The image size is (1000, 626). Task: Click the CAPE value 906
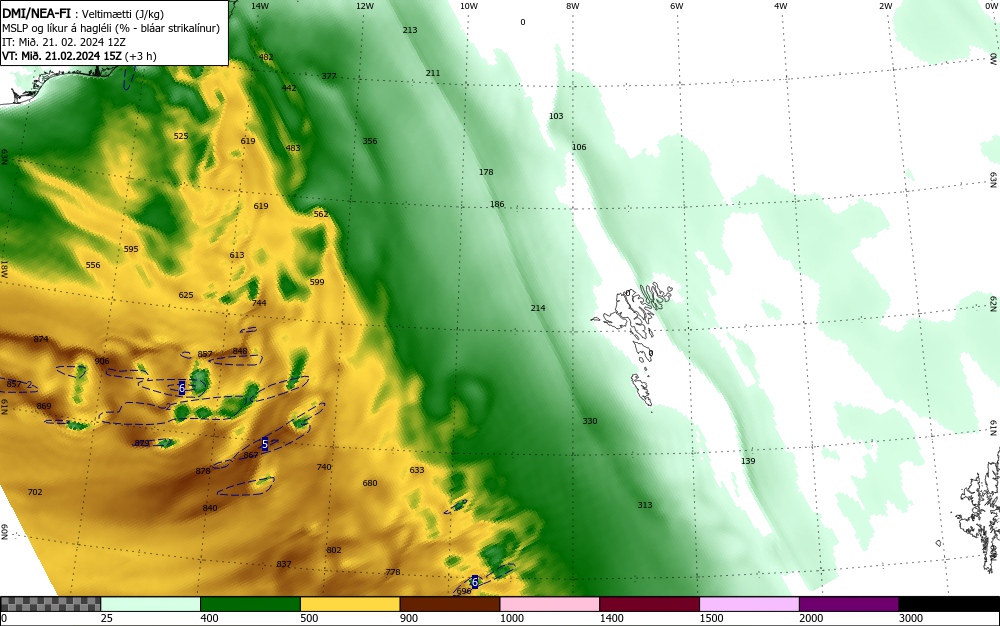tap(101, 361)
